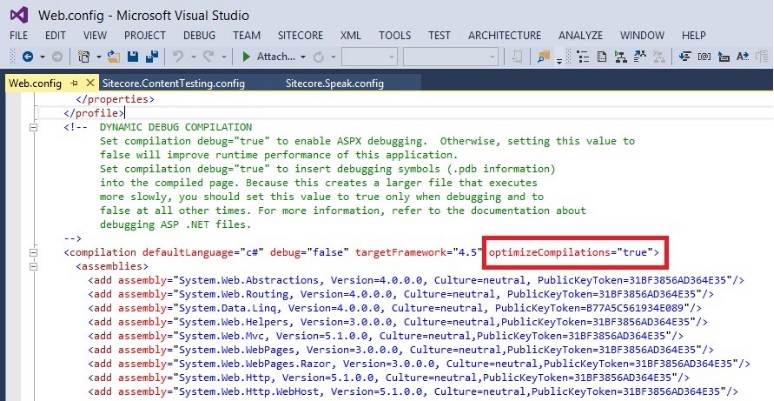Click the targetFramework="4.5" attribute
Image resolution: width=774 pixels, height=401 pixels.
[419, 253]
